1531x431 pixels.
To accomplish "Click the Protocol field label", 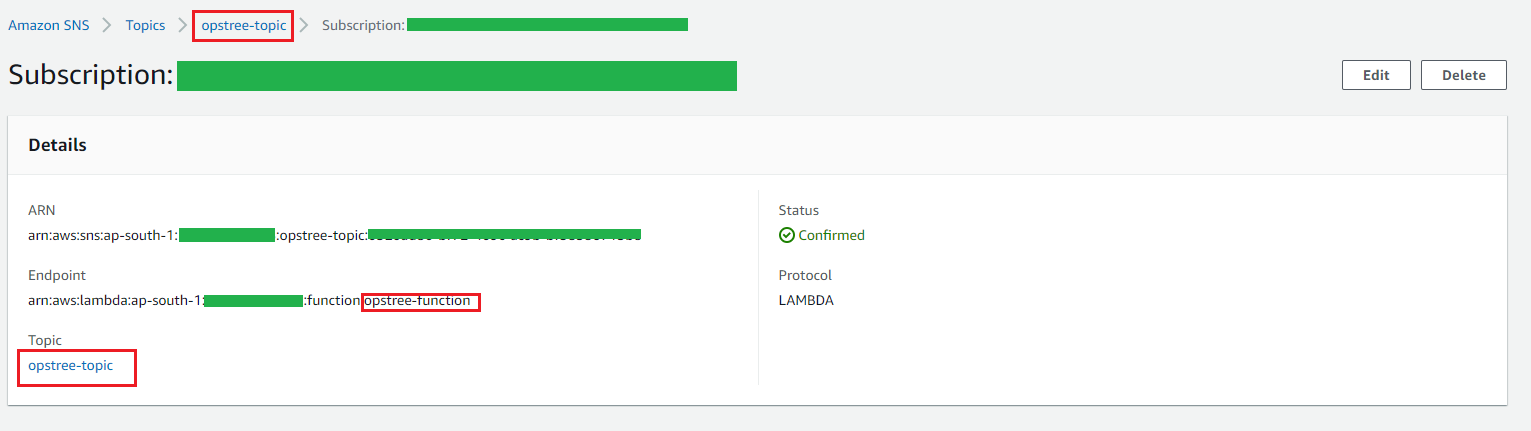I will click(805, 275).
